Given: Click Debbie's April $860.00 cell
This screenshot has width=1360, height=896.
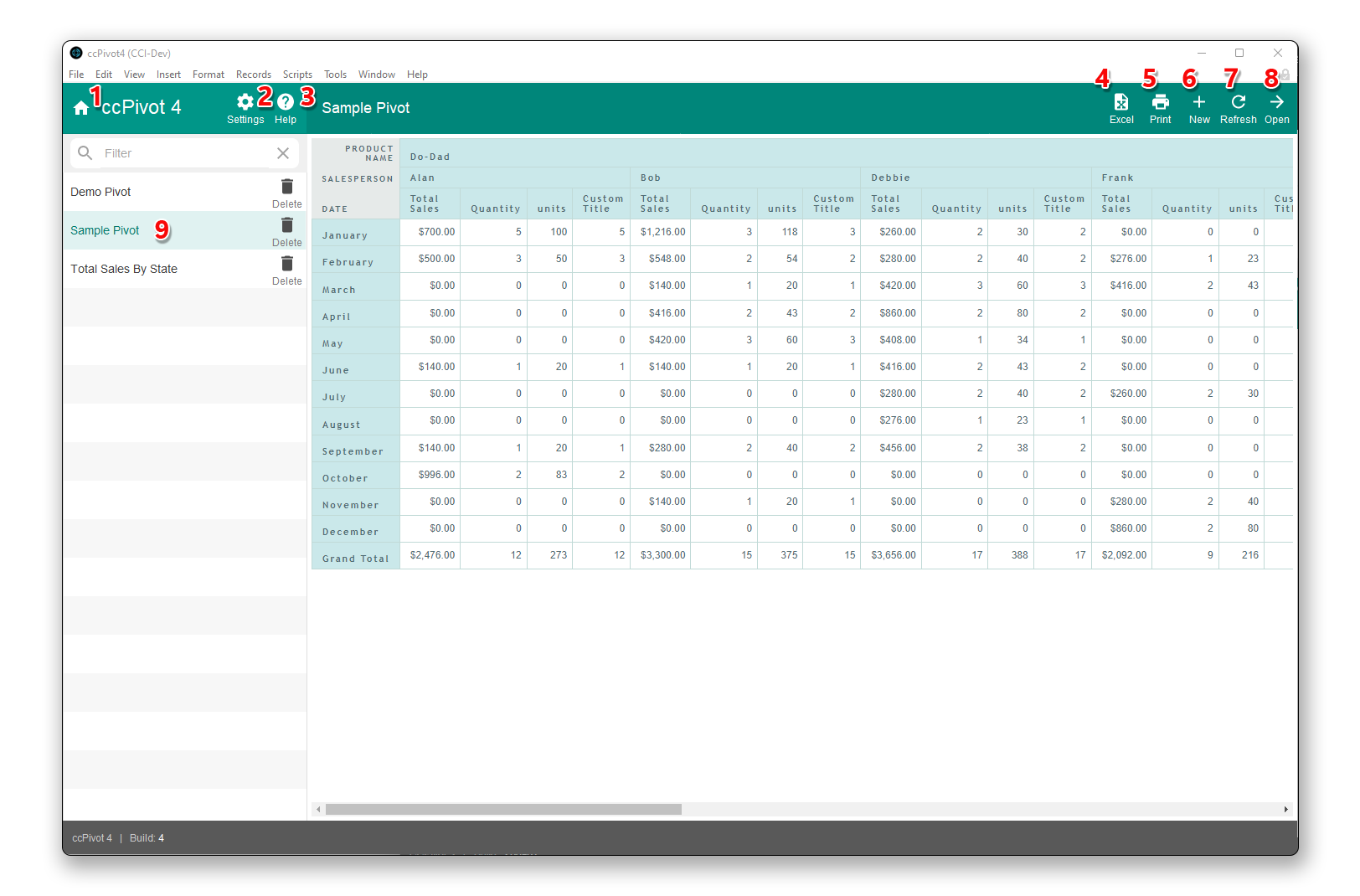Looking at the screenshot, I should [x=891, y=313].
